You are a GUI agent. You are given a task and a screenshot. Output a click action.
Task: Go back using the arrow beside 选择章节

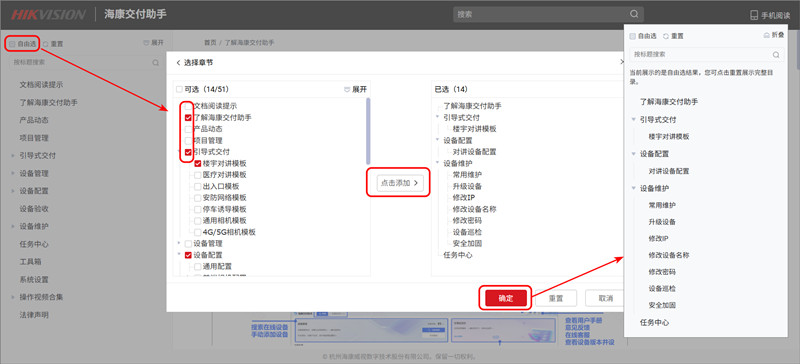pyautogui.click(x=178, y=63)
